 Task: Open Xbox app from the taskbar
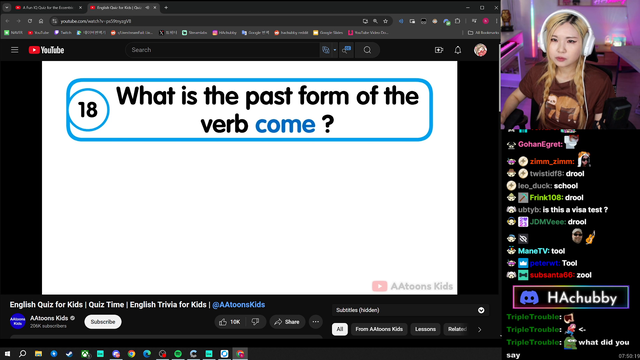[85, 353]
